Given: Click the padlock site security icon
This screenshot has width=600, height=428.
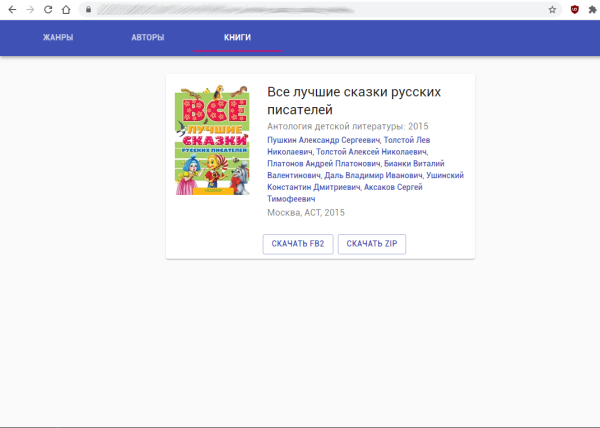Looking at the screenshot, I should click(x=88, y=10).
